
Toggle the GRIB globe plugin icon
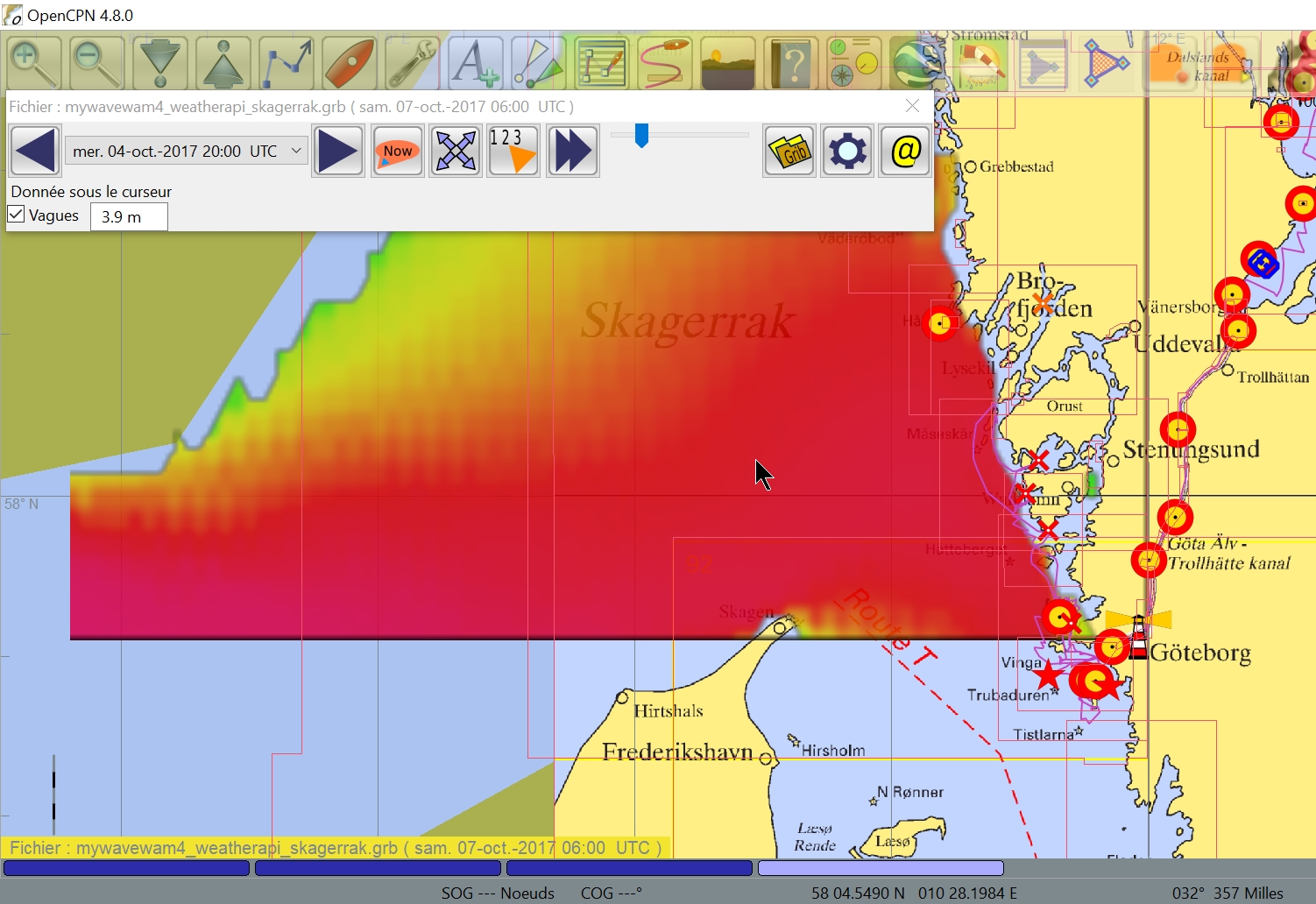point(917,62)
